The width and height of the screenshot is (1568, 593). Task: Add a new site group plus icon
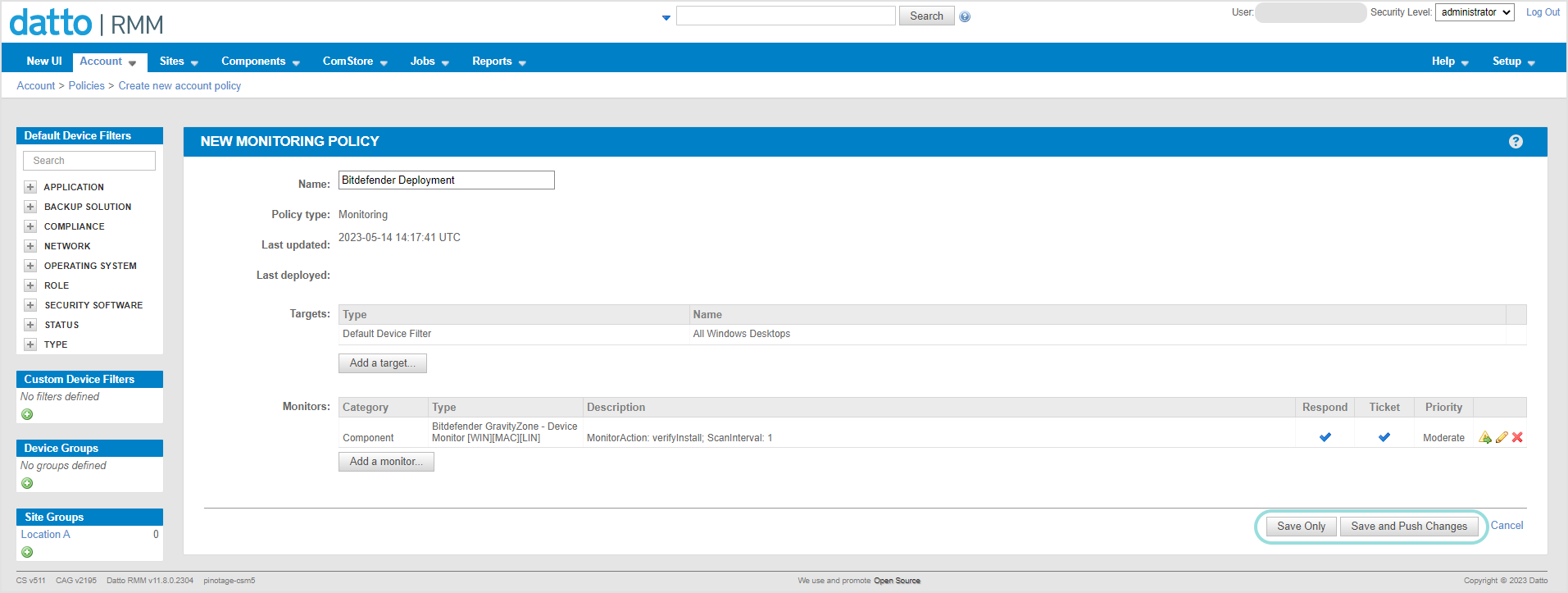27,552
